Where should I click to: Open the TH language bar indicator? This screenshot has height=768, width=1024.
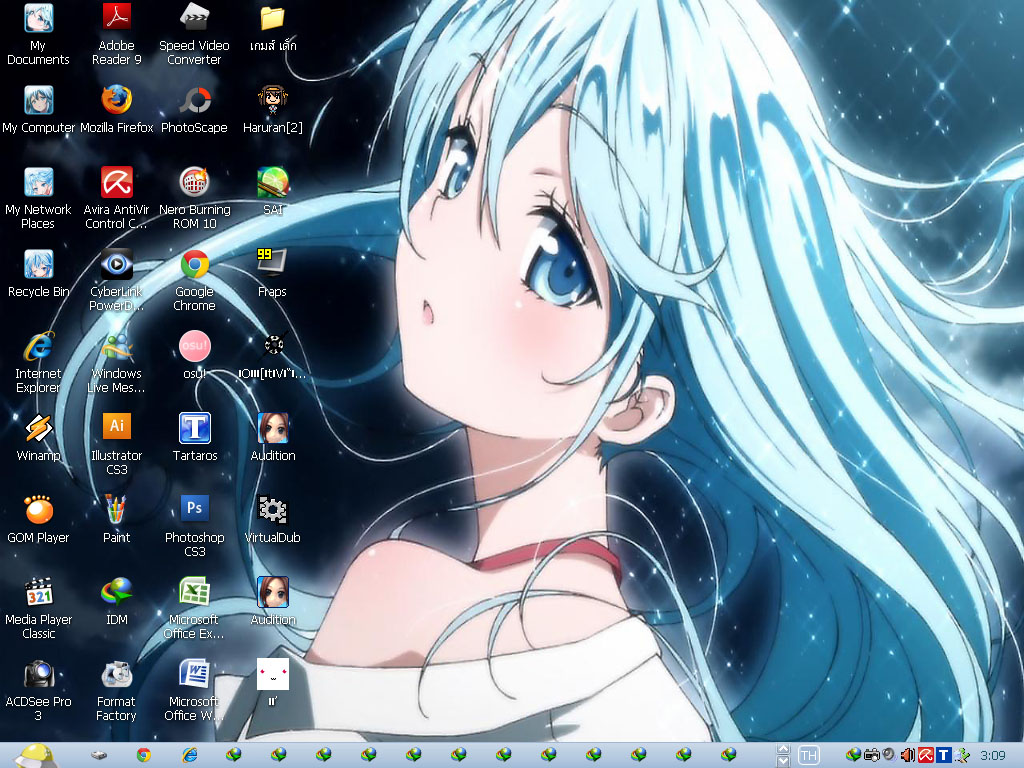coord(808,756)
